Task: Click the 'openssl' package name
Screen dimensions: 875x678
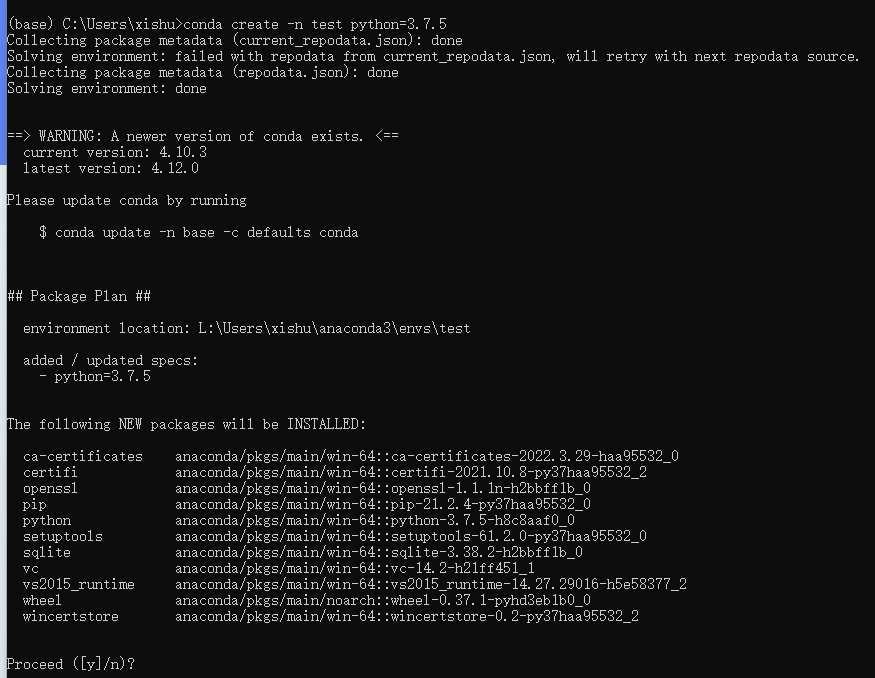Action: (x=50, y=488)
